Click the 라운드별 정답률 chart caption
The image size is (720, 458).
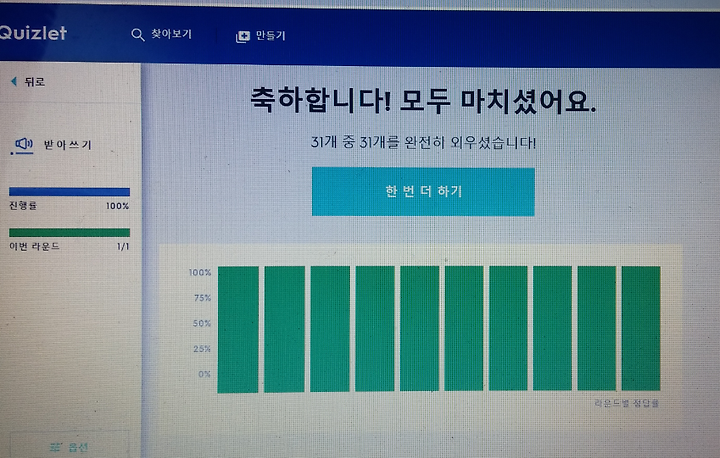[x=627, y=403]
